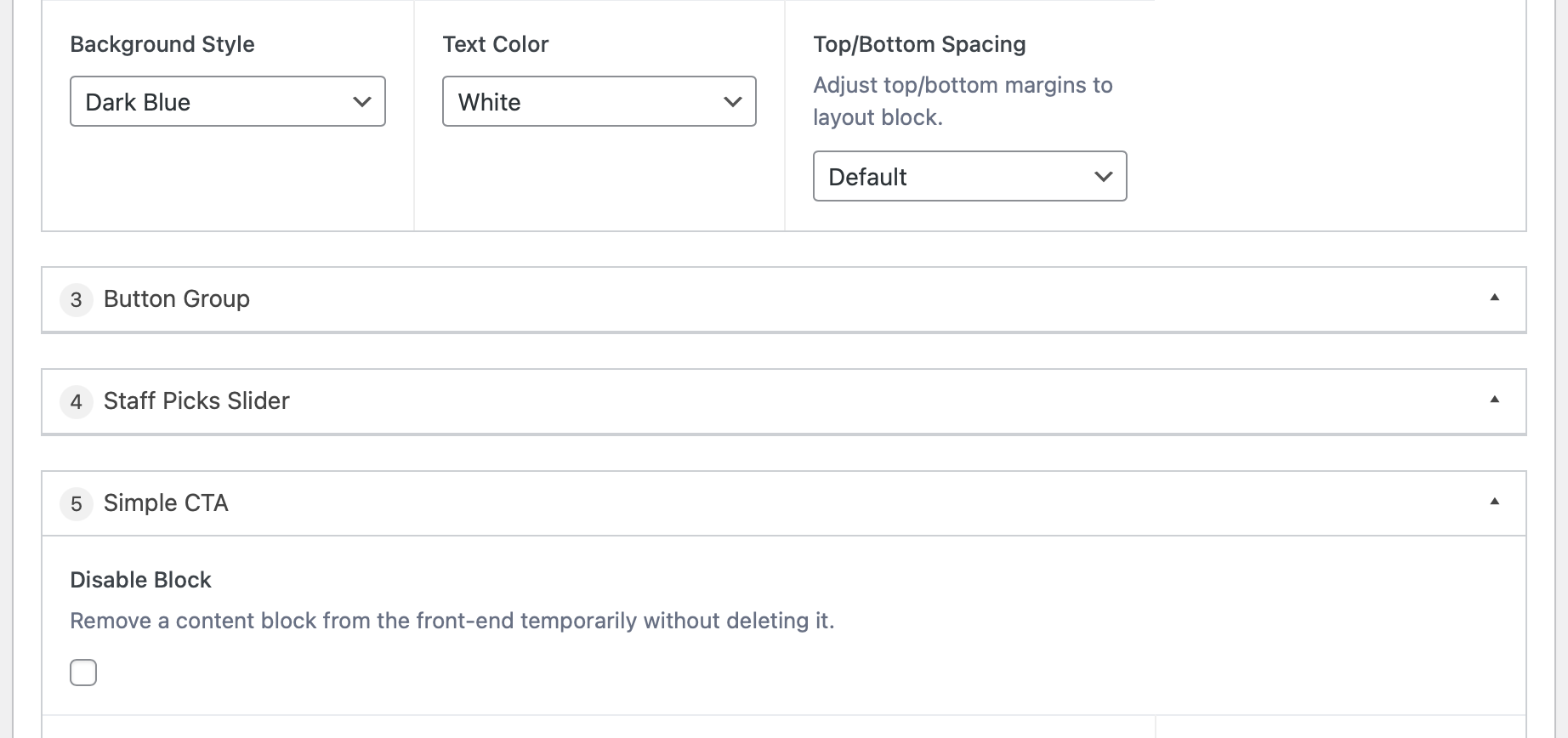
Task: Open the Background Style dropdown
Action: (228, 101)
